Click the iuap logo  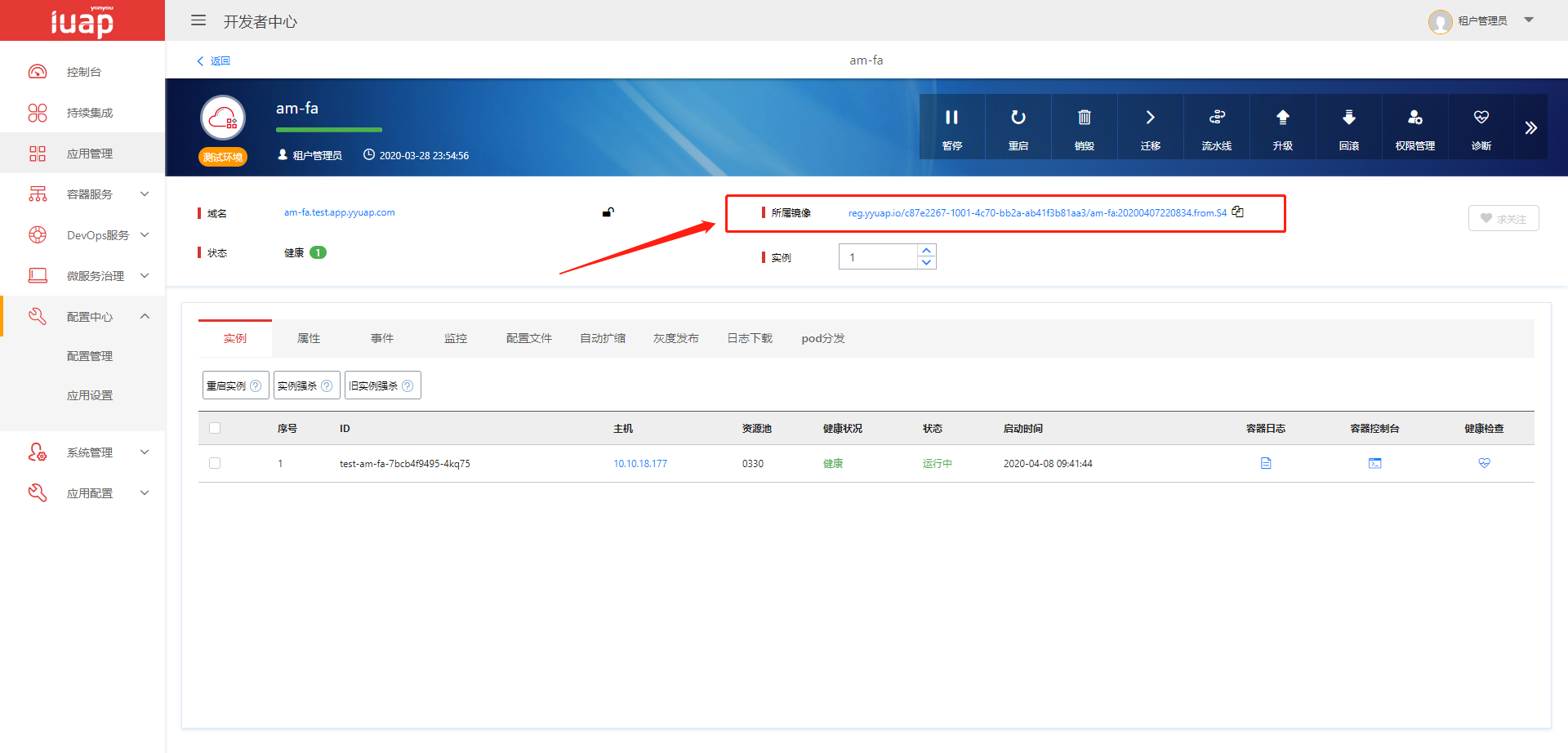pos(82,20)
